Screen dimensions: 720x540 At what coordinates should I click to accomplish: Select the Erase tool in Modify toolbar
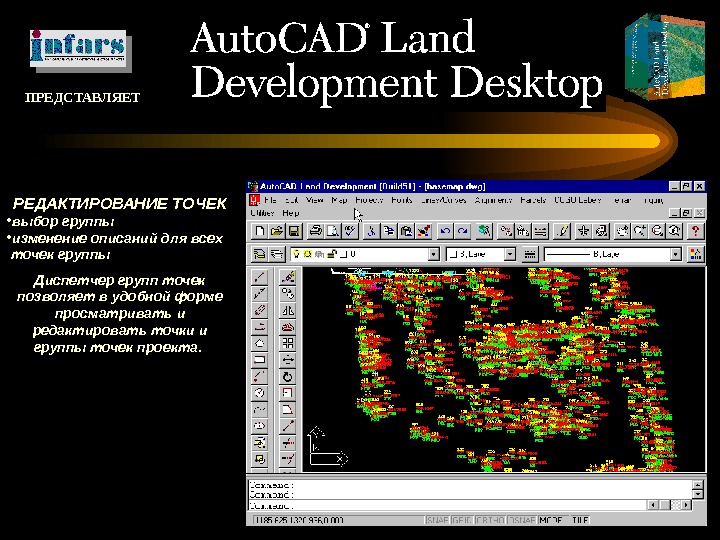coord(287,276)
